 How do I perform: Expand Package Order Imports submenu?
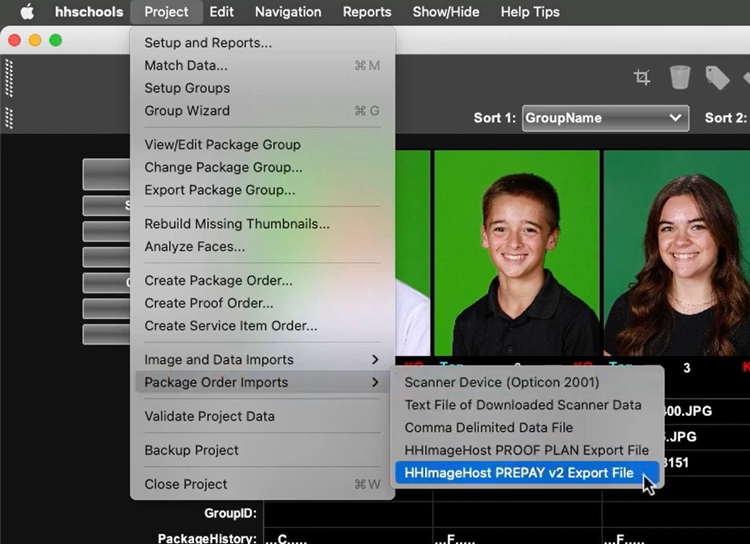click(262, 382)
